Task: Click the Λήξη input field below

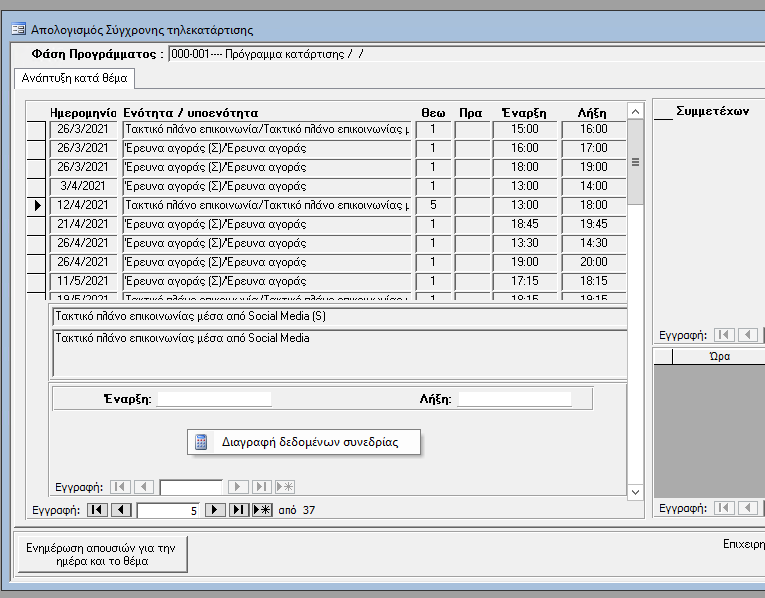Action: tap(514, 399)
